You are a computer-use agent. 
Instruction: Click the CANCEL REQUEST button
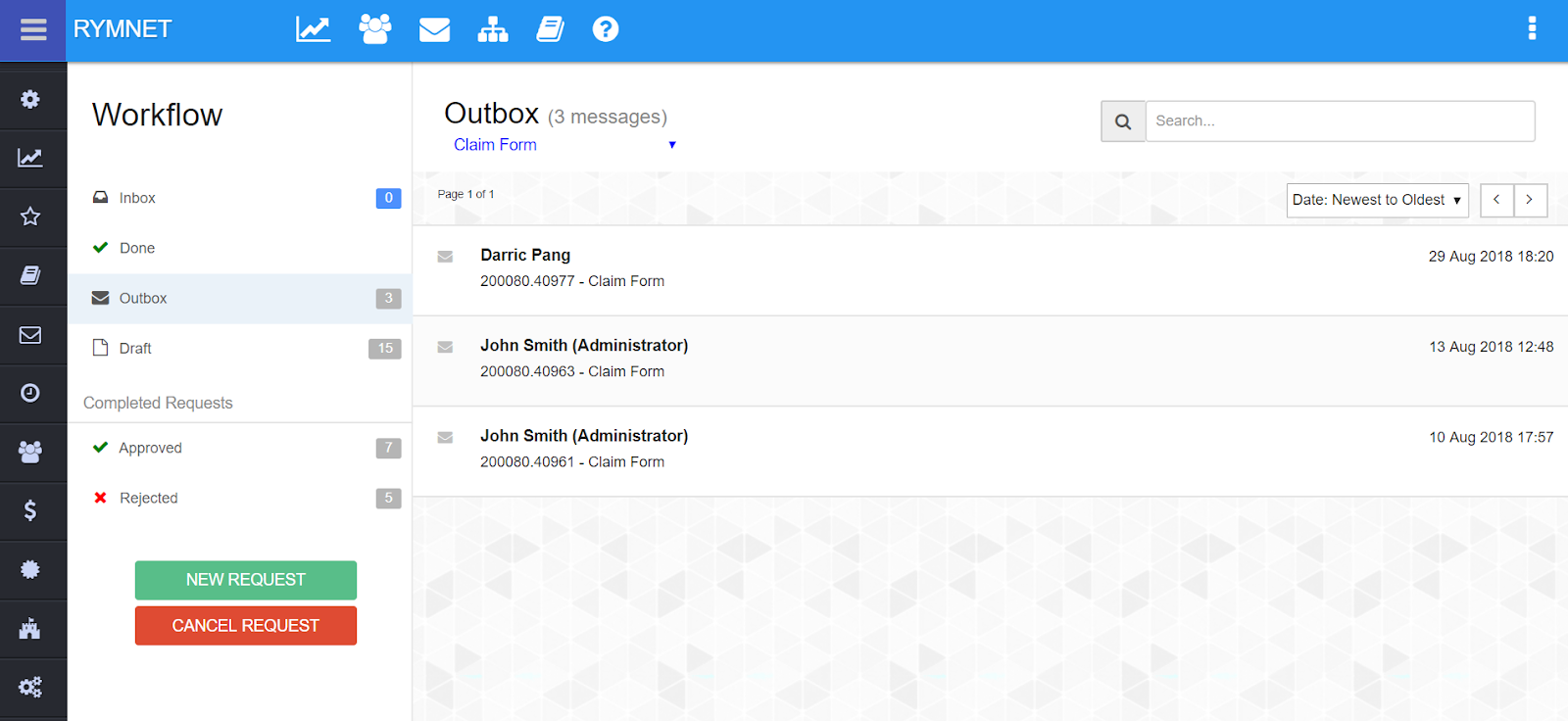point(246,626)
